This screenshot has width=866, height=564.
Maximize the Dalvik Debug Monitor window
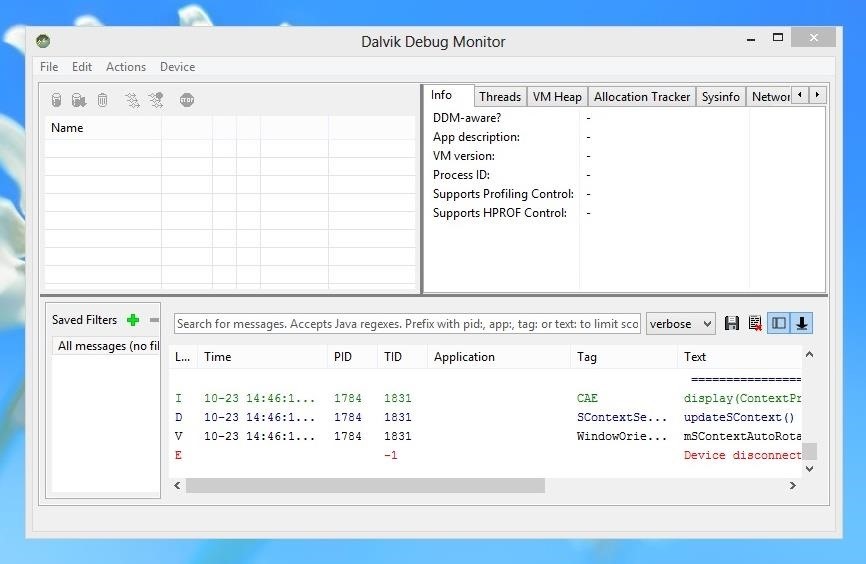tap(778, 38)
